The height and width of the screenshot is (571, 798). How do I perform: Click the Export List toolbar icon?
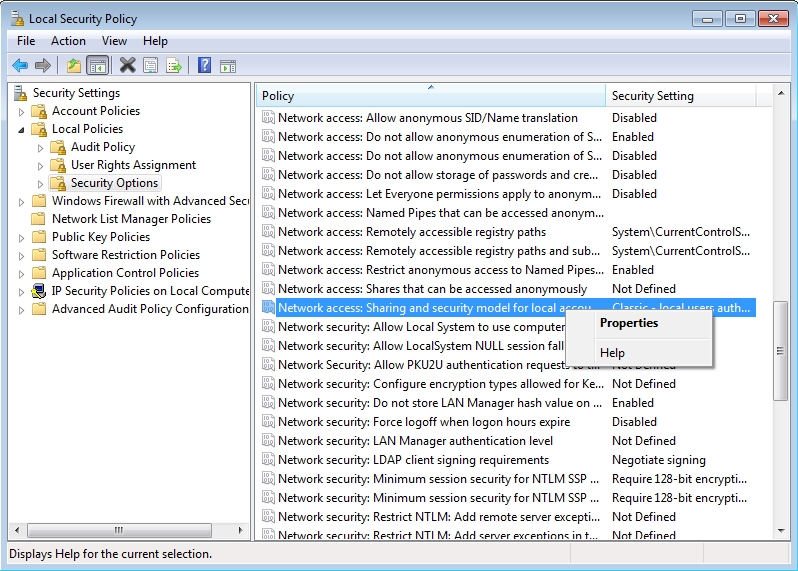pyautogui.click(x=174, y=66)
